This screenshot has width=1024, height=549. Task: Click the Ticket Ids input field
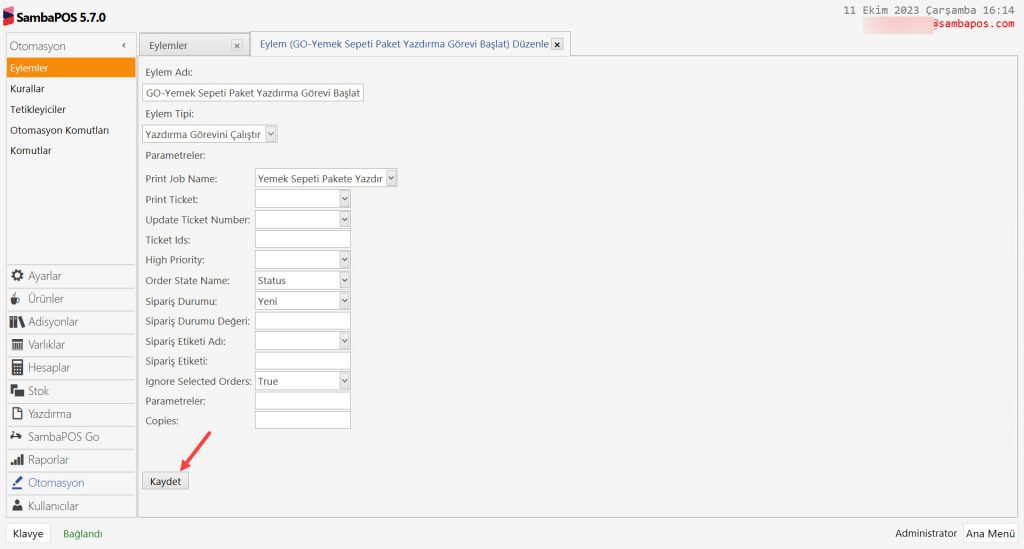click(302, 240)
